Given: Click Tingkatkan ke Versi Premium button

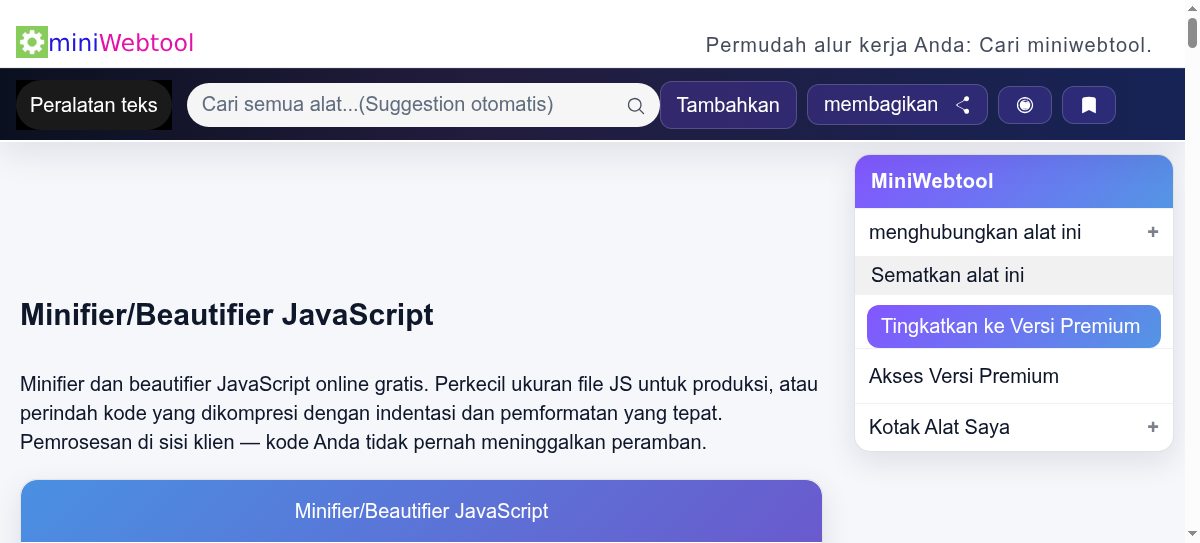Looking at the screenshot, I should click(x=1014, y=326).
